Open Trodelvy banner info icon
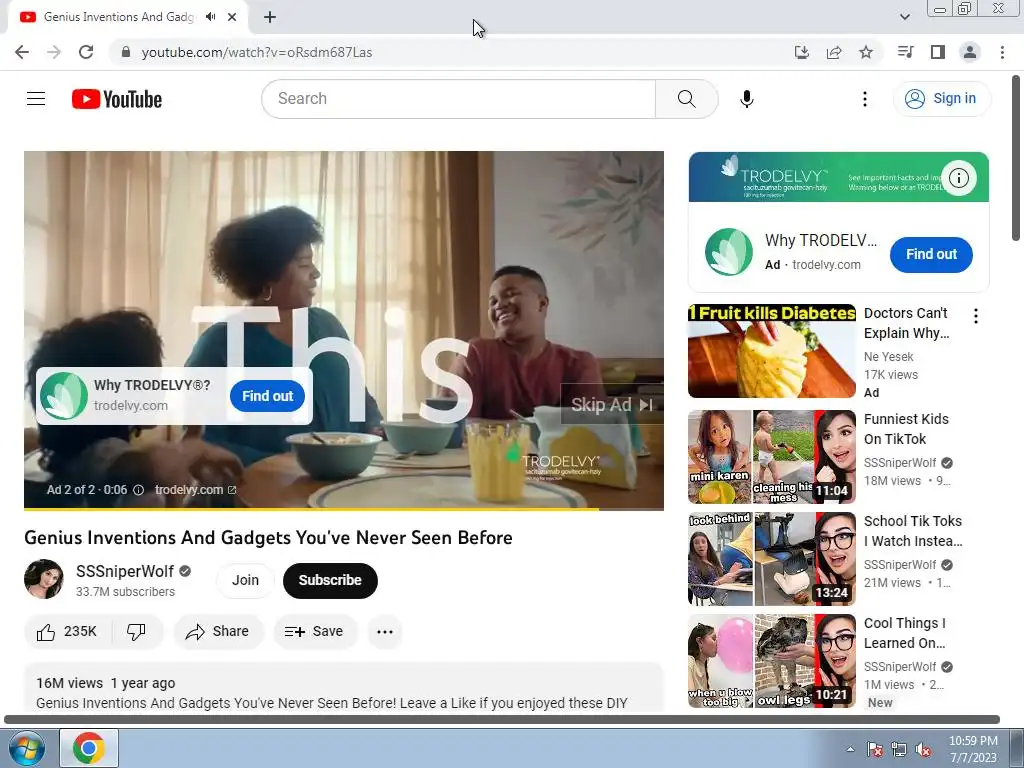This screenshot has width=1024, height=768. pyautogui.click(x=959, y=178)
